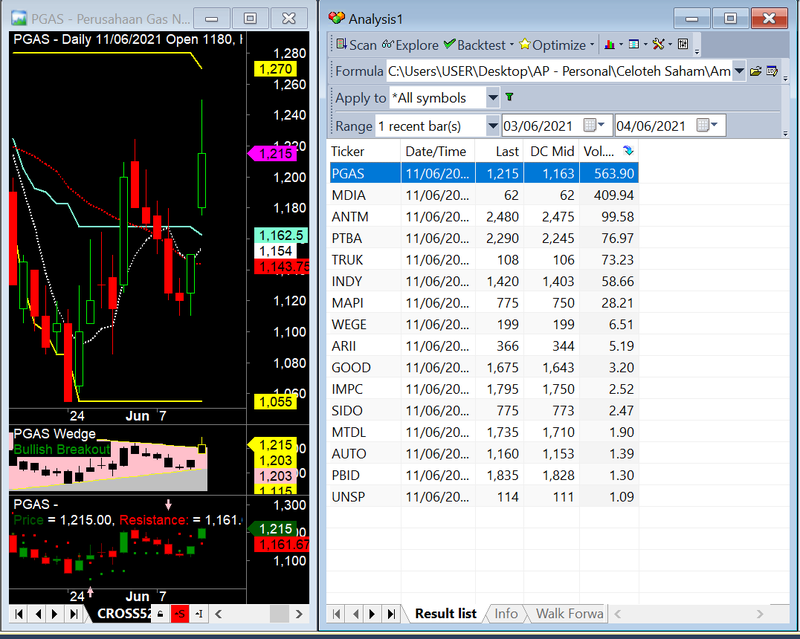Viewport: 800px width, 639px height.
Task: Click the view layout window icon
Action: point(634,44)
